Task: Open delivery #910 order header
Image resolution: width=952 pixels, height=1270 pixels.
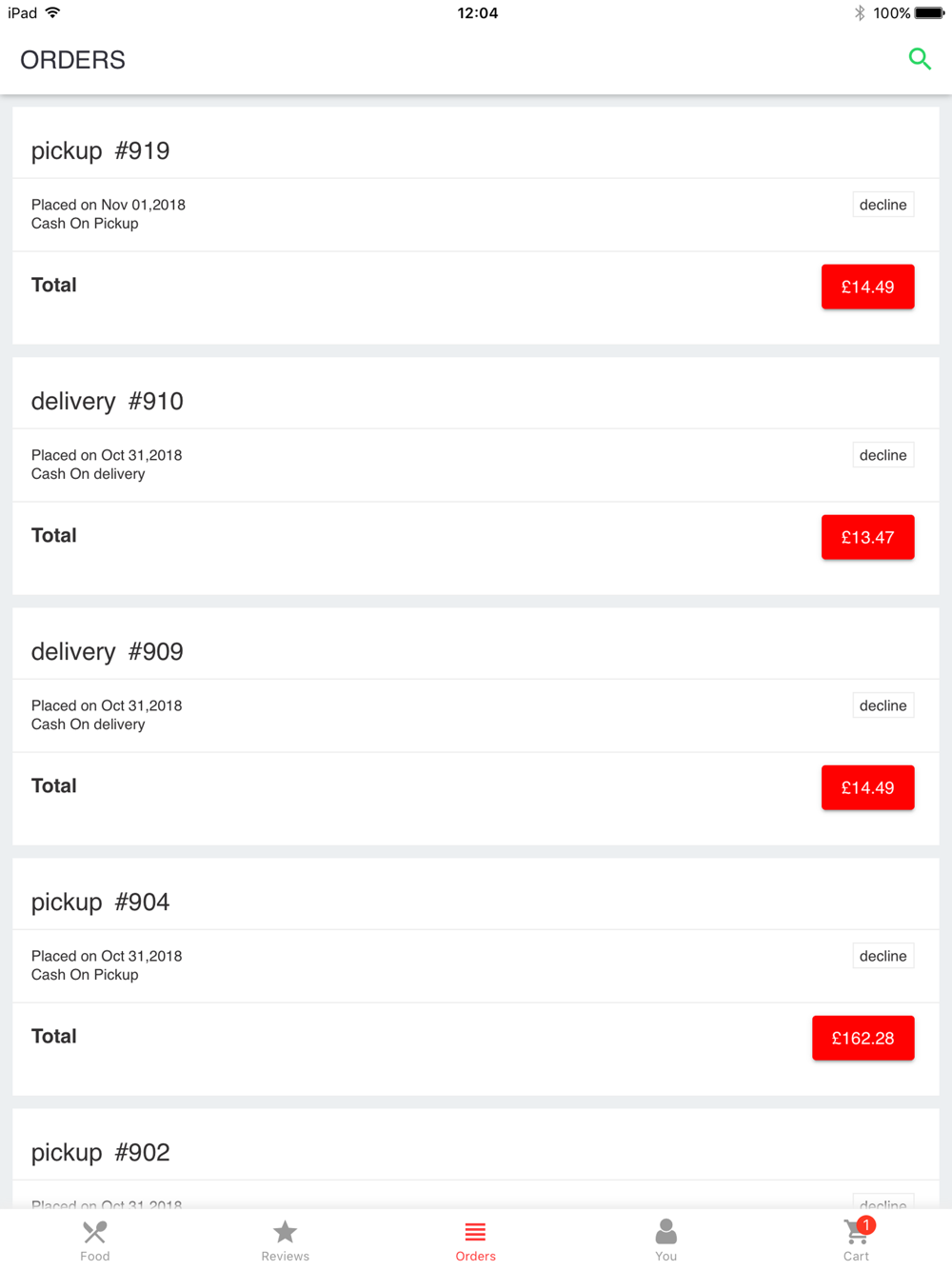Action: click(x=107, y=401)
